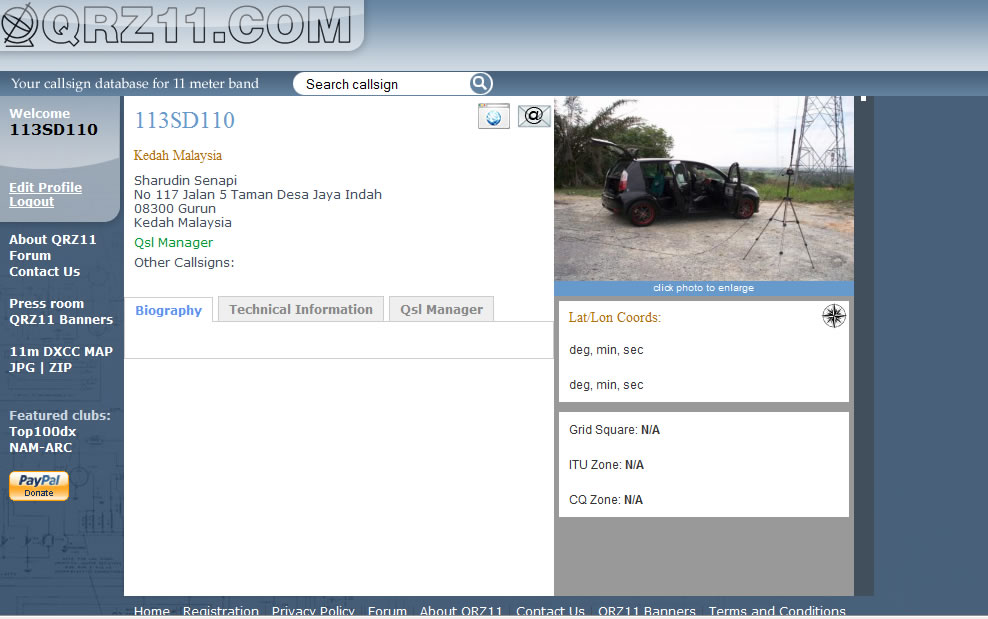Open footer Contact Us link
The image size is (988, 619).
550,611
